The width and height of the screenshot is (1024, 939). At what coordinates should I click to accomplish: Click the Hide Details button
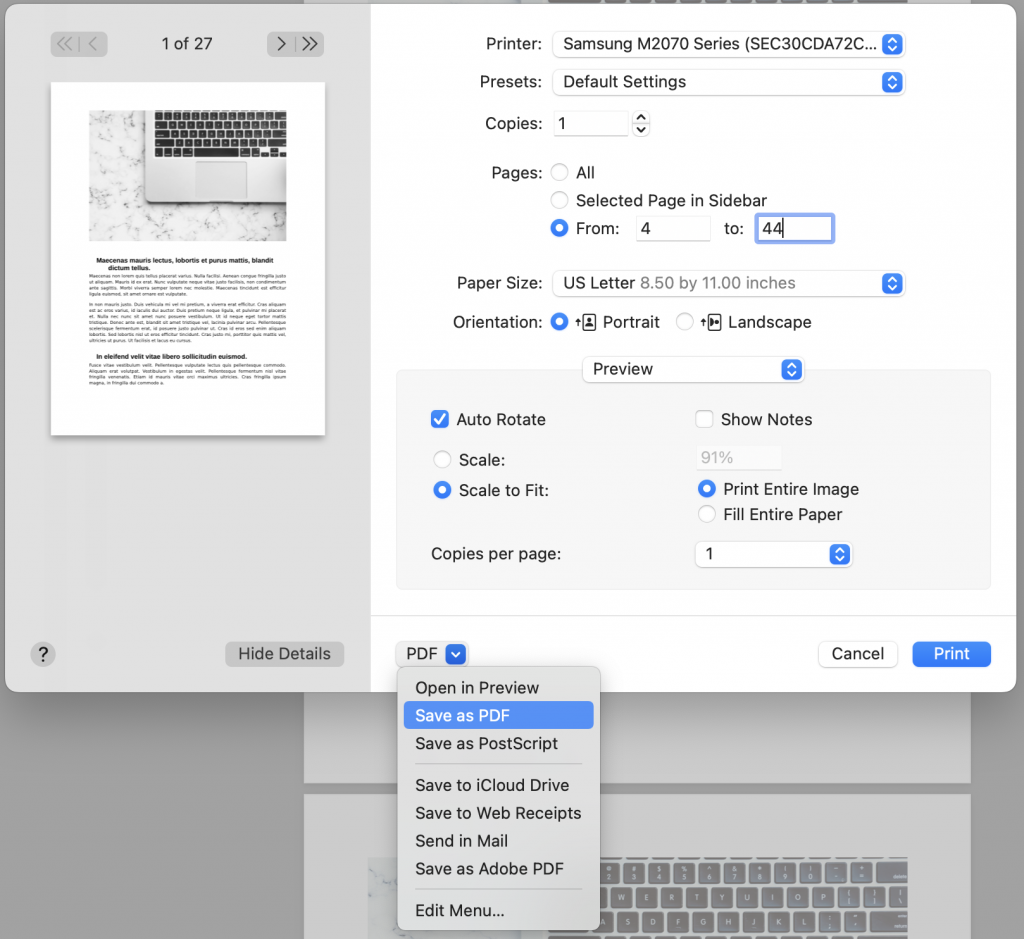click(284, 654)
